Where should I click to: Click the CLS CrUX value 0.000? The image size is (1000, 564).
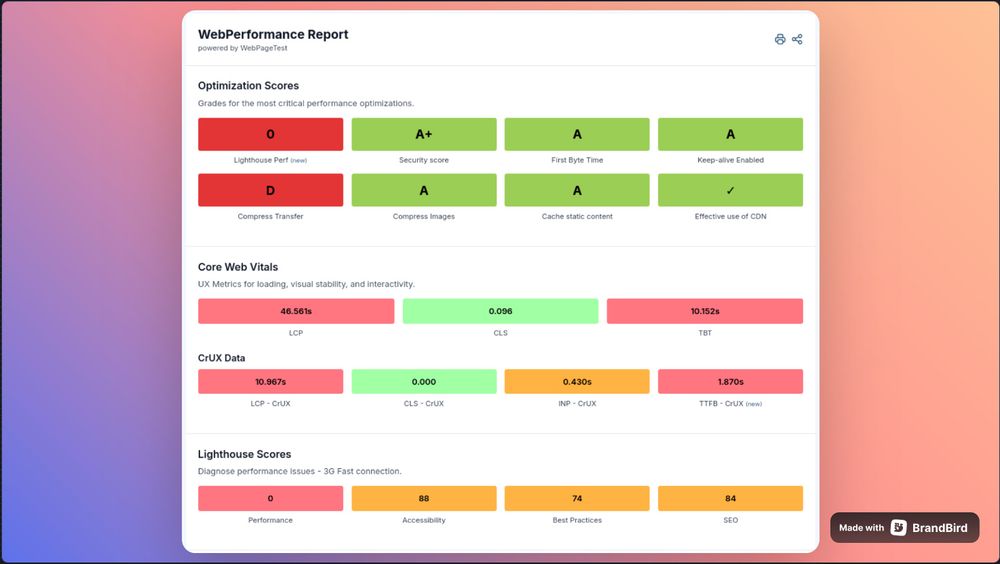(x=423, y=382)
